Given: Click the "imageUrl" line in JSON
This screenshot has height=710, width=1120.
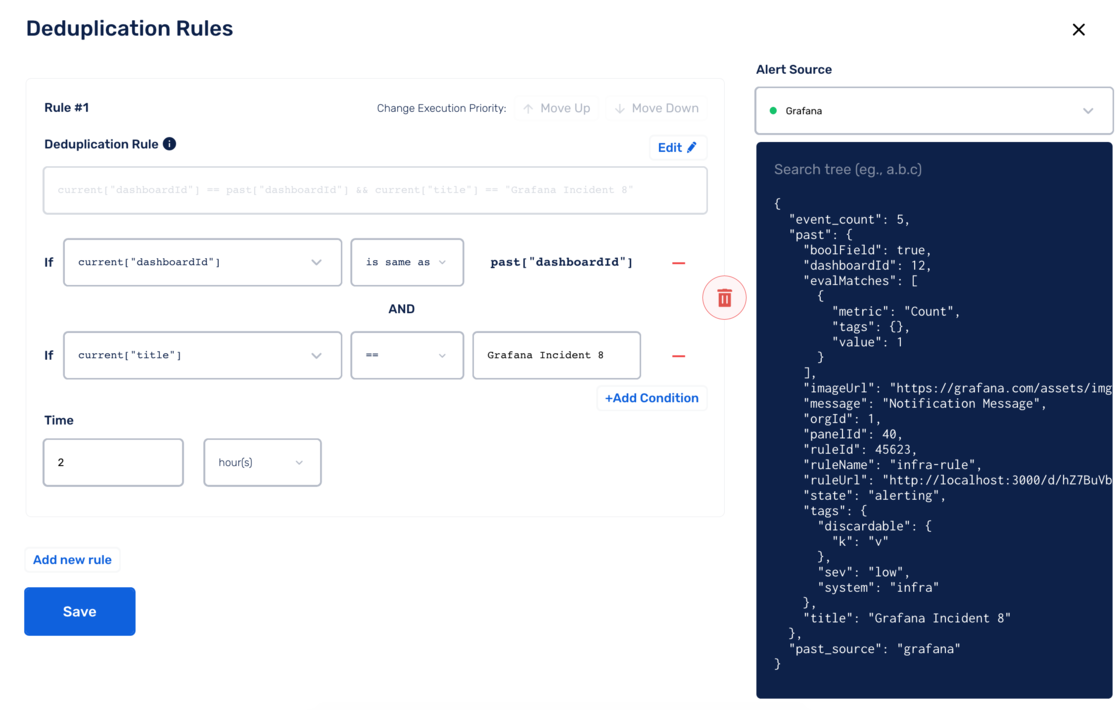Looking at the screenshot, I should (x=957, y=389).
